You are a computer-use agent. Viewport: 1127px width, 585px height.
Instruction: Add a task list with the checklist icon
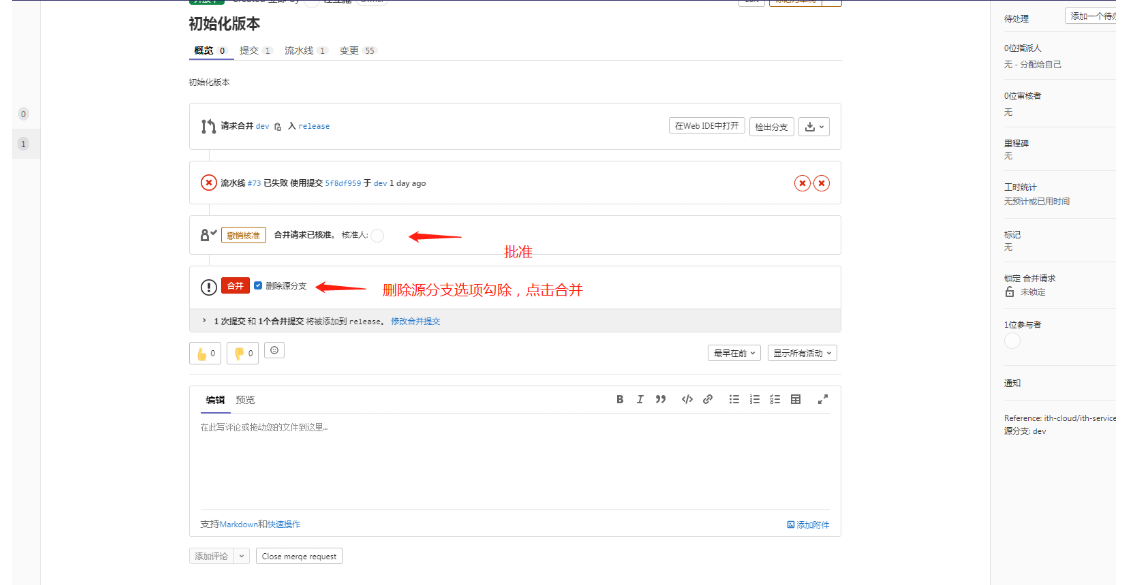(775, 399)
